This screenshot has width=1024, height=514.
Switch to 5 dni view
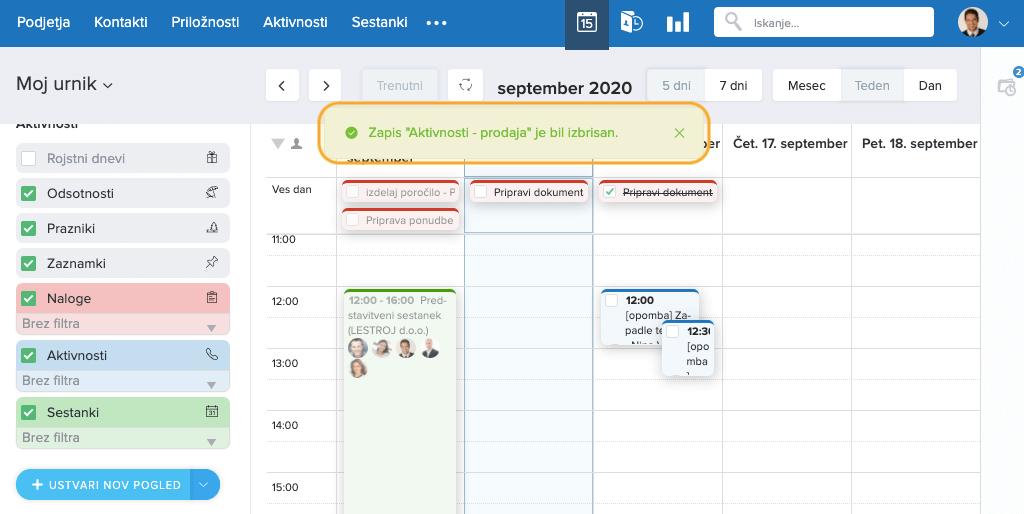(x=676, y=86)
